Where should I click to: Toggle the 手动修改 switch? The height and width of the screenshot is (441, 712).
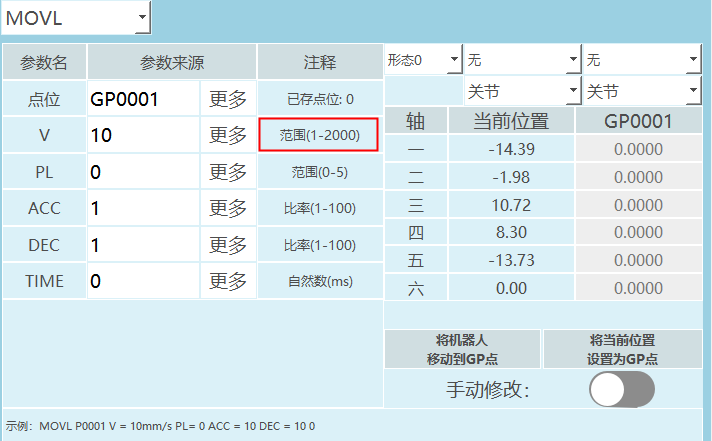pos(622,390)
